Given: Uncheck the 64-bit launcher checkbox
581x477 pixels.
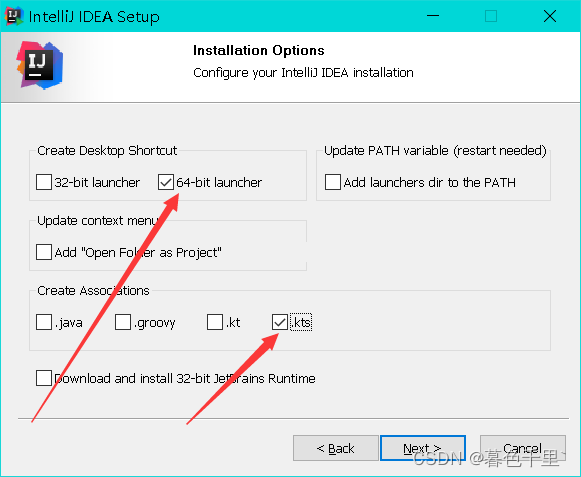Looking at the screenshot, I should coord(166,182).
